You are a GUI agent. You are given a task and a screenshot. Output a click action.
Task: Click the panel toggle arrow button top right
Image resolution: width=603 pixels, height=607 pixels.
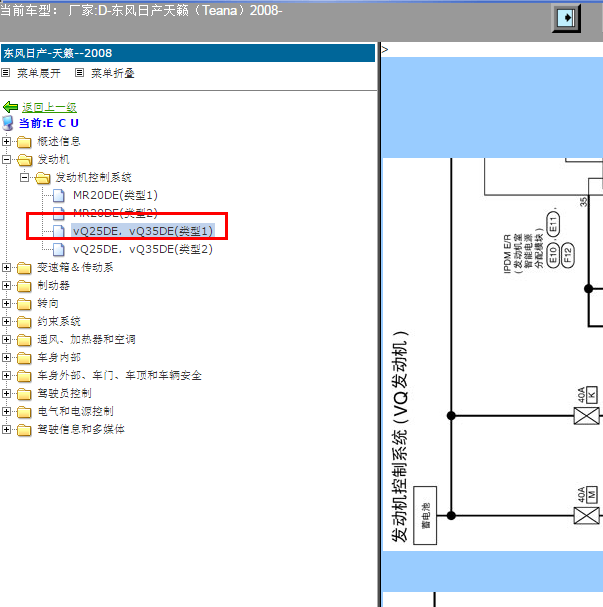566,18
